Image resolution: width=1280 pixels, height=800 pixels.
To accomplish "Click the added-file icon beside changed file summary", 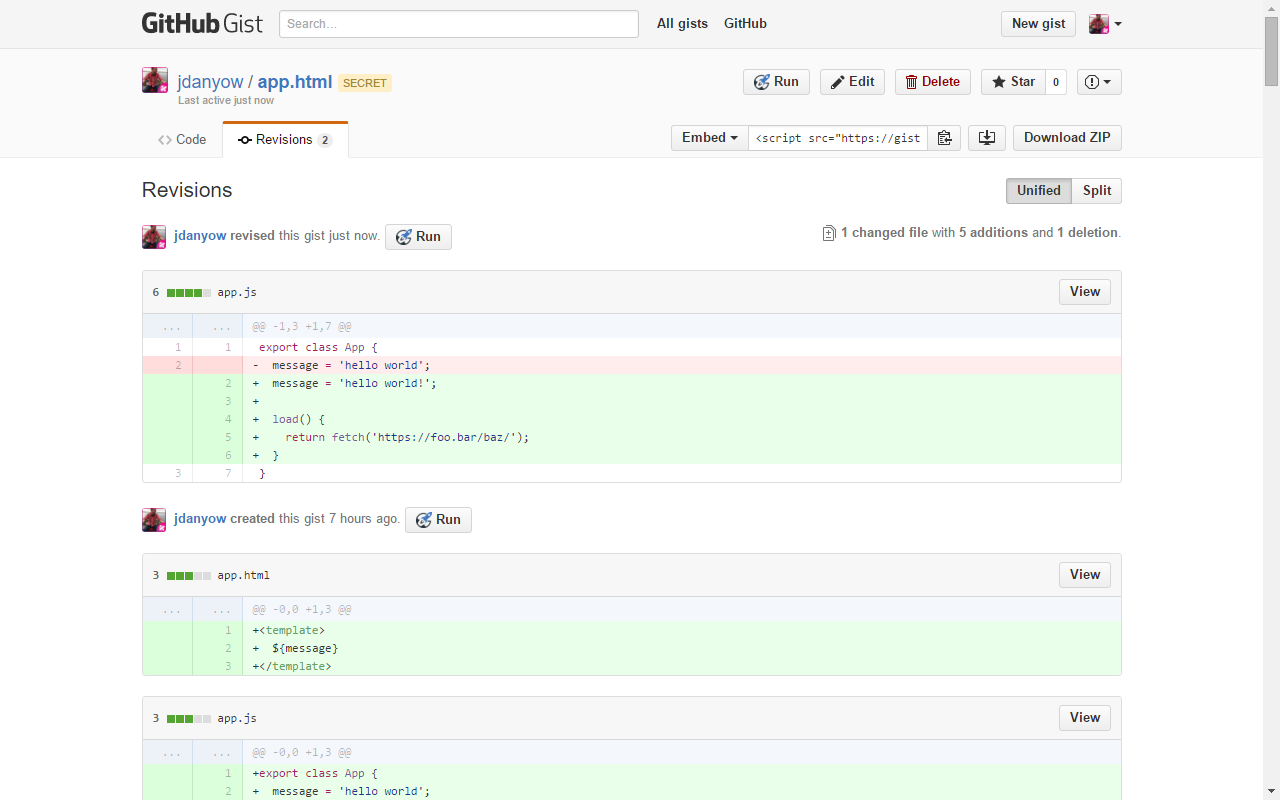I will coord(828,233).
